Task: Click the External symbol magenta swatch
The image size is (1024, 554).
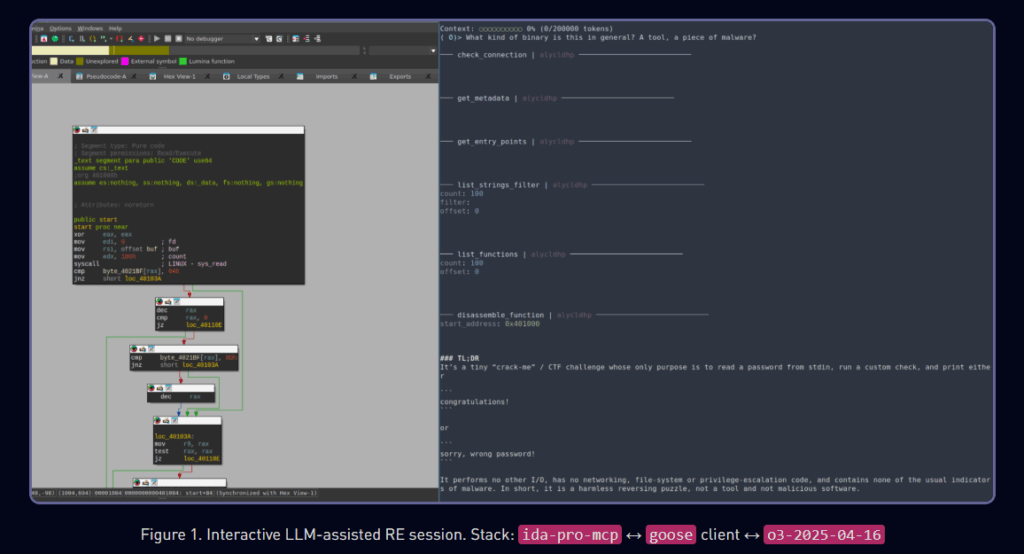Action: [x=125, y=61]
